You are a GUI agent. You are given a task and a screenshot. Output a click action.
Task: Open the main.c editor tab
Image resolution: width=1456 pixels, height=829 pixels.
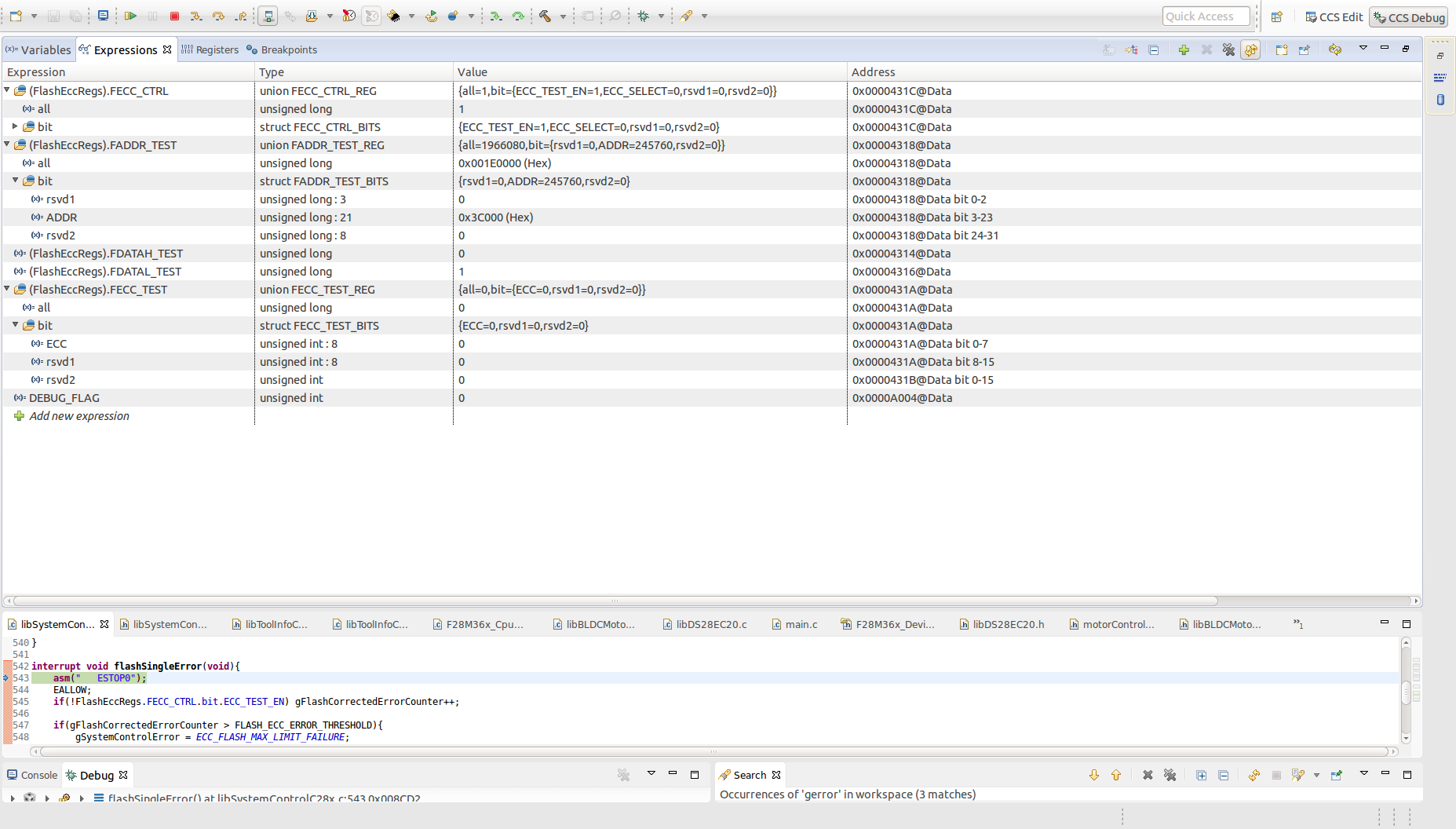794,624
